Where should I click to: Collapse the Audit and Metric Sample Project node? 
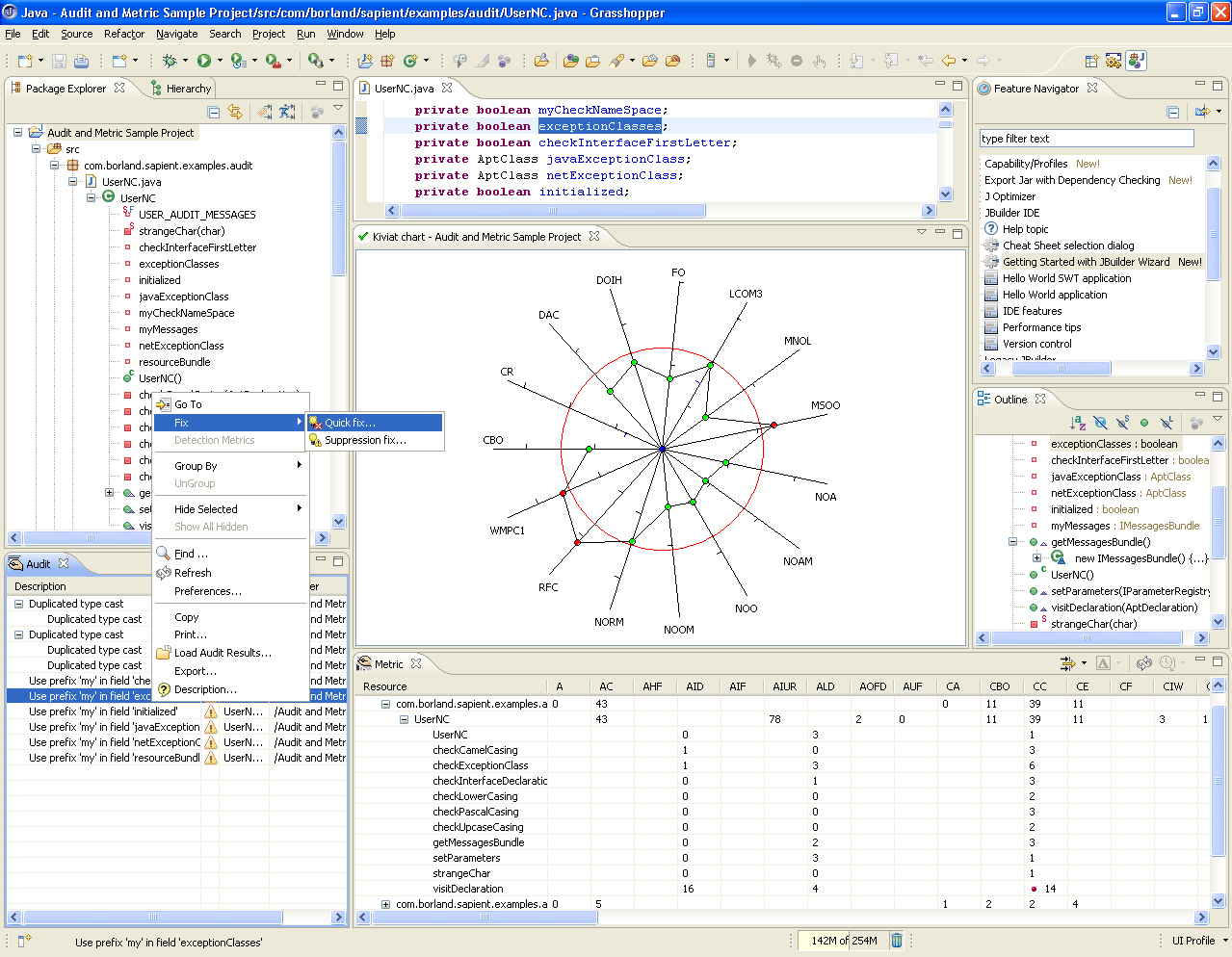17,133
